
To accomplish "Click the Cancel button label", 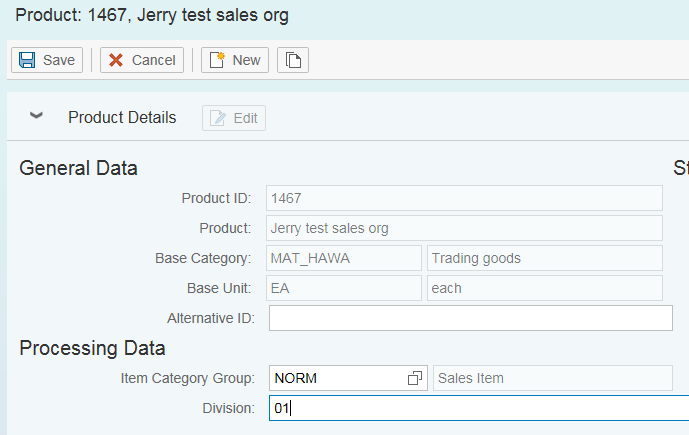I will (x=153, y=60).
